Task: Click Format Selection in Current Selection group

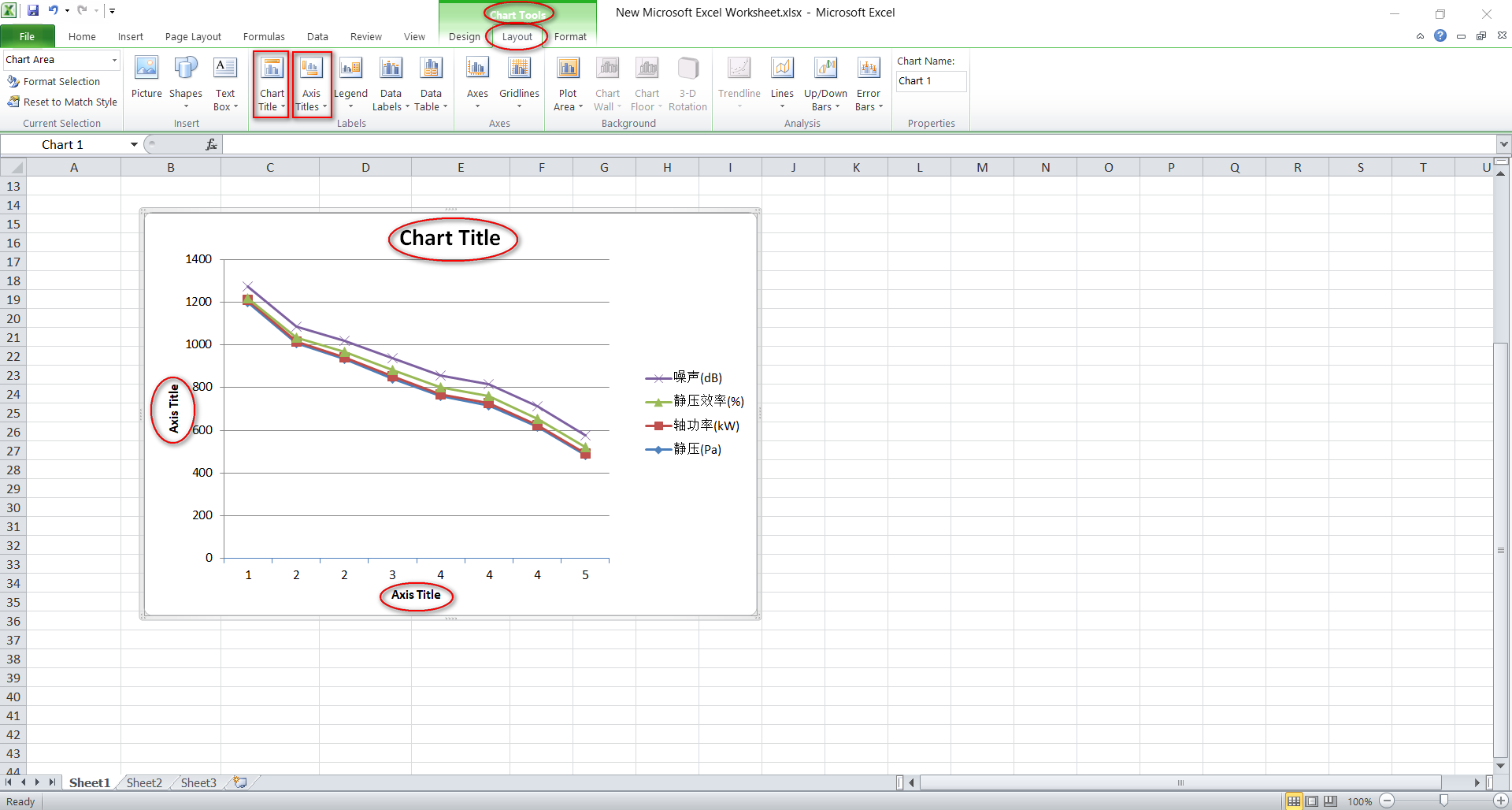Action: [x=62, y=81]
